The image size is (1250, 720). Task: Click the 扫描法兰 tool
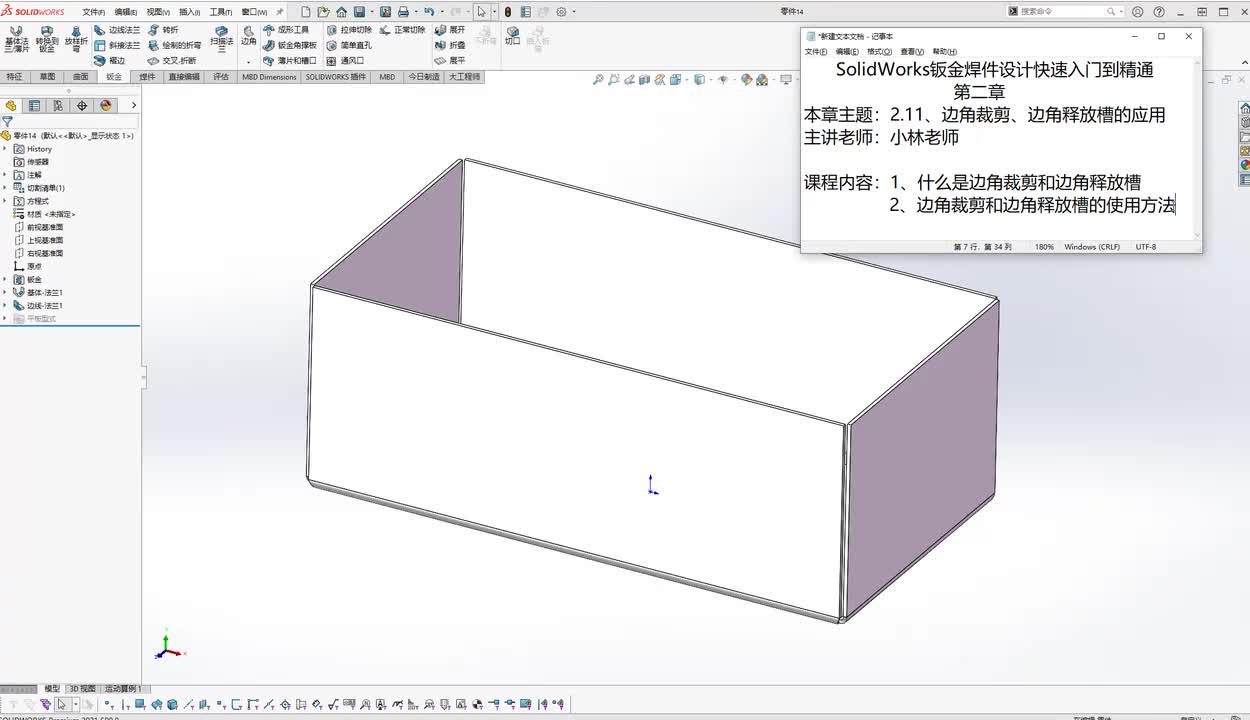click(221, 39)
